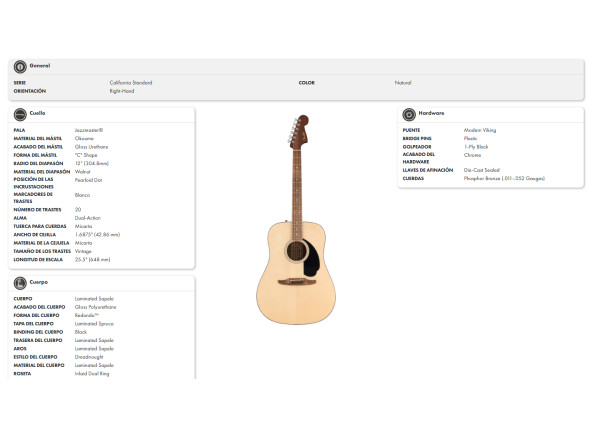Screen dimensions: 590x434
Task: Select the 'Gloss Urethane' neck finish value
Action: point(91,147)
